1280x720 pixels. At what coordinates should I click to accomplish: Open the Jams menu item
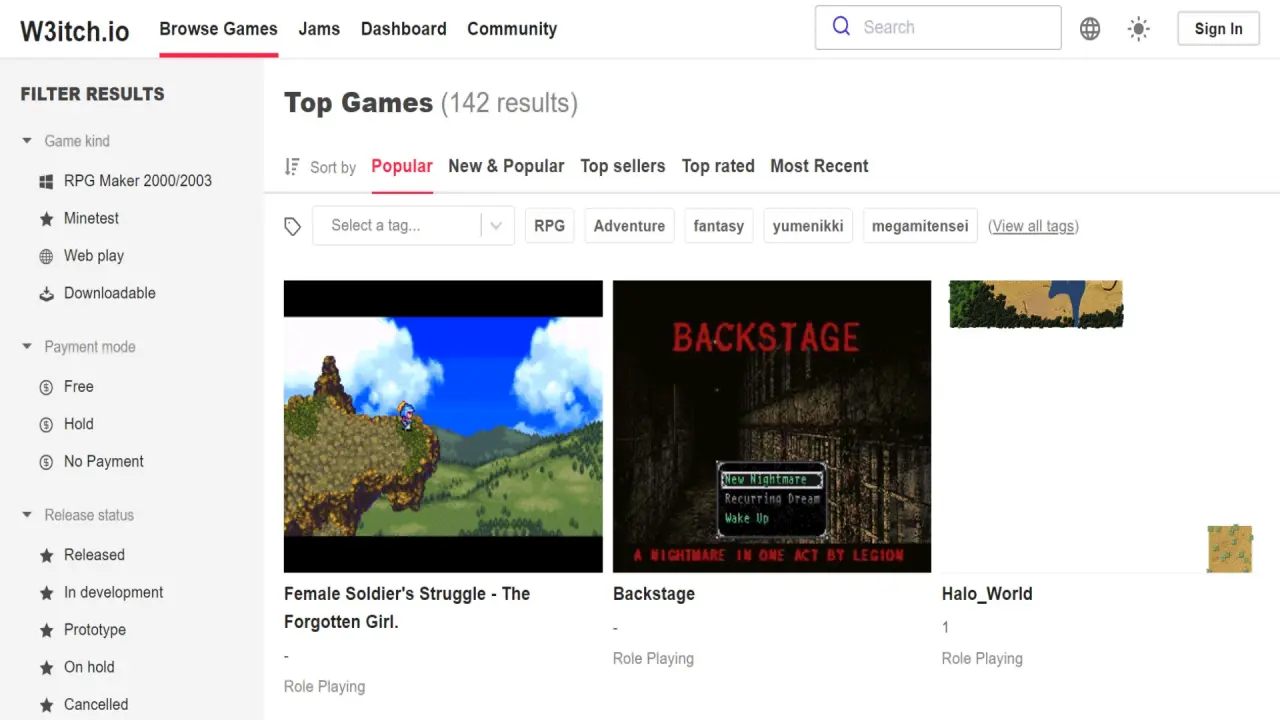(319, 29)
